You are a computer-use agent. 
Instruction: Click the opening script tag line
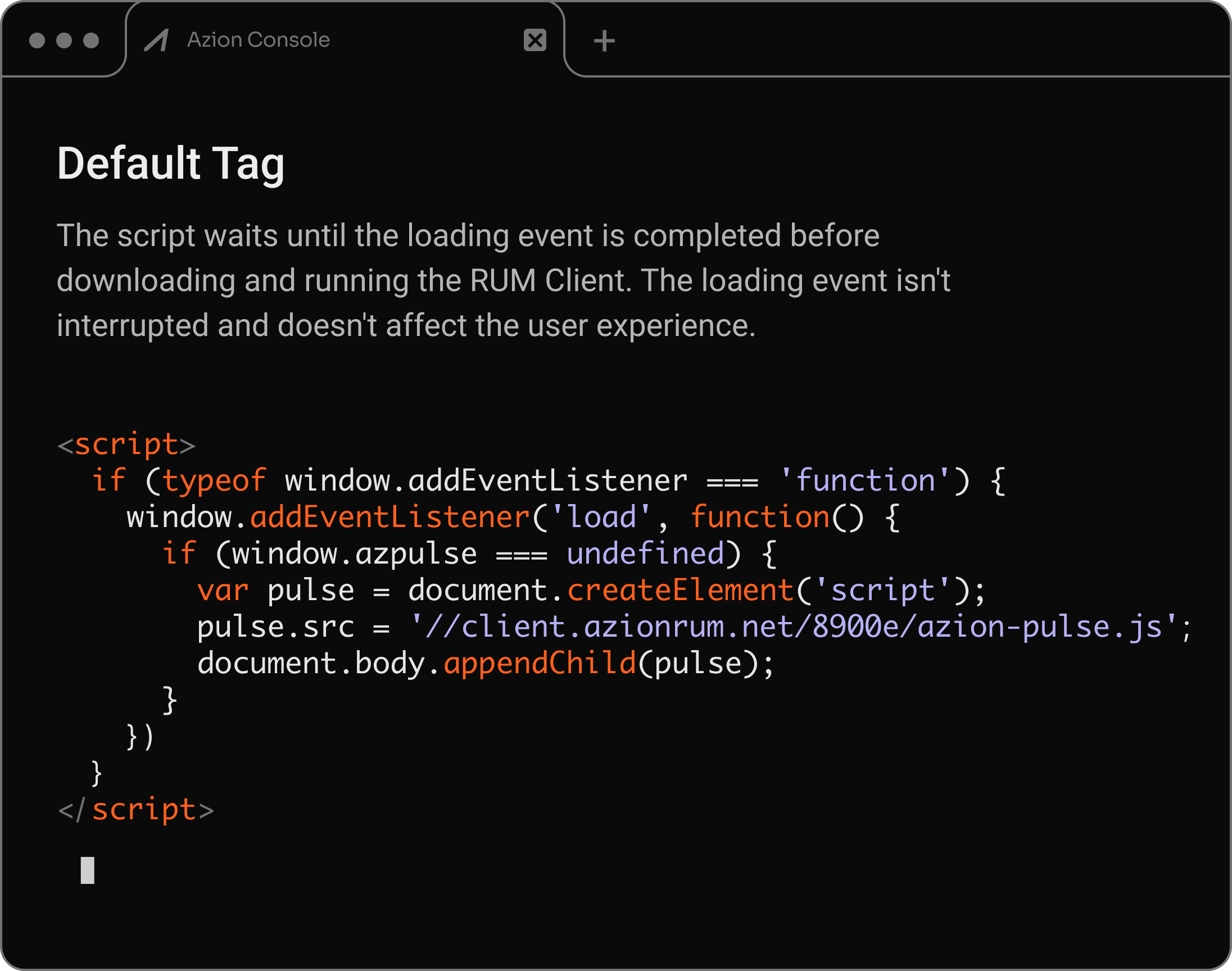(126, 444)
